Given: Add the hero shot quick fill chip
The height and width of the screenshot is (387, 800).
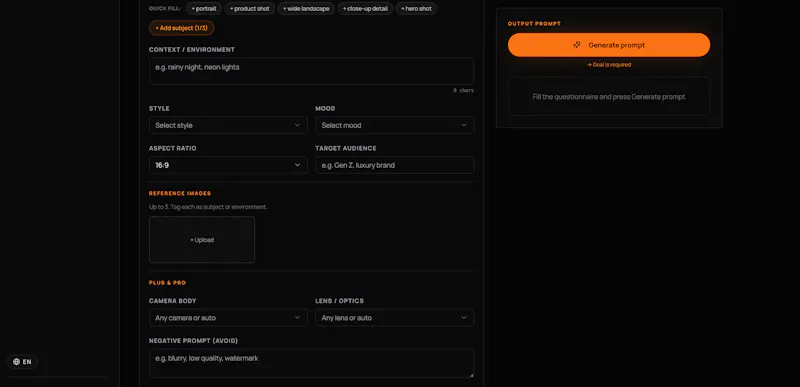Looking at the screenshot, I should pos(416,9).
